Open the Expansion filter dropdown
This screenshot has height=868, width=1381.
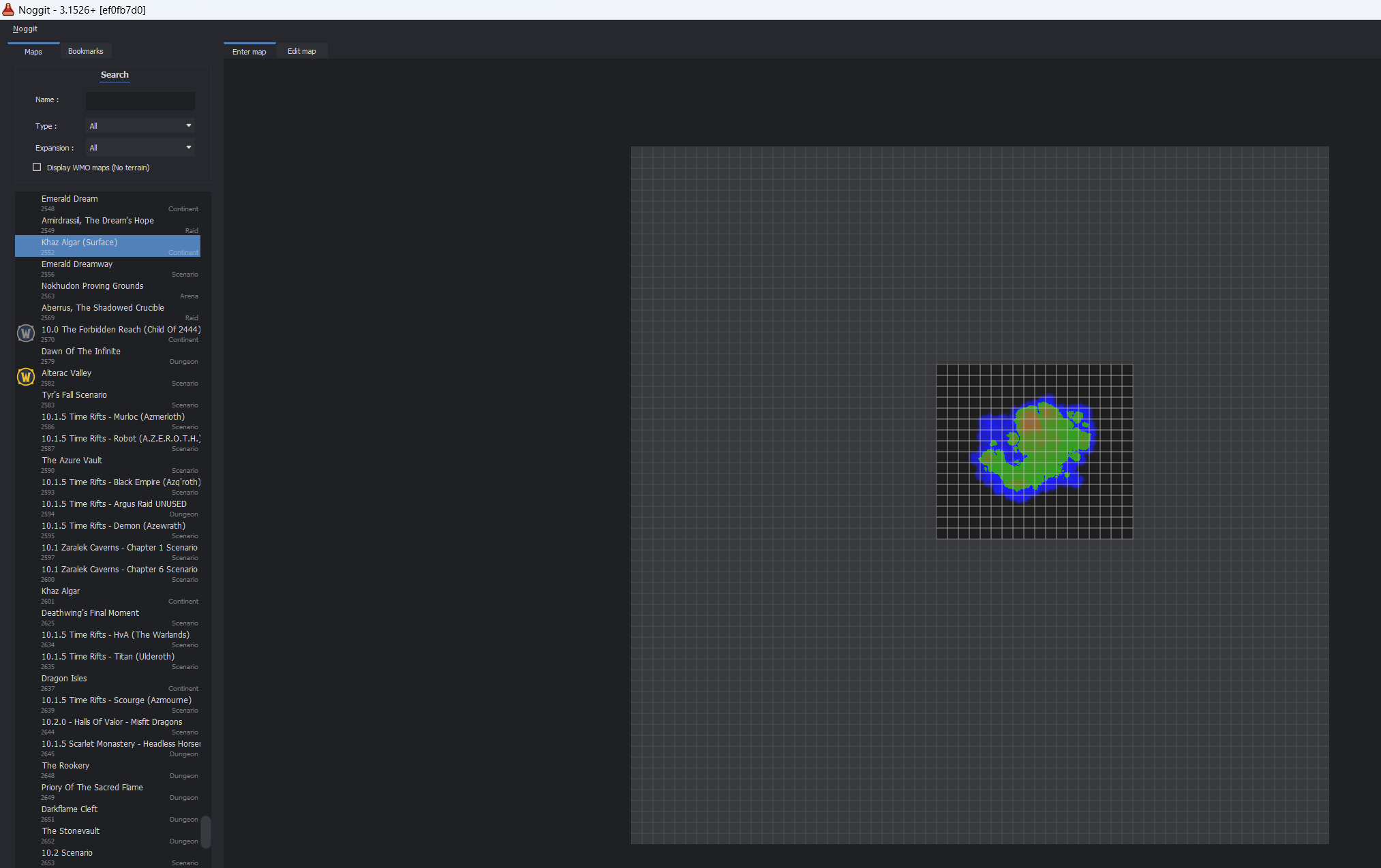pos(140,148)
